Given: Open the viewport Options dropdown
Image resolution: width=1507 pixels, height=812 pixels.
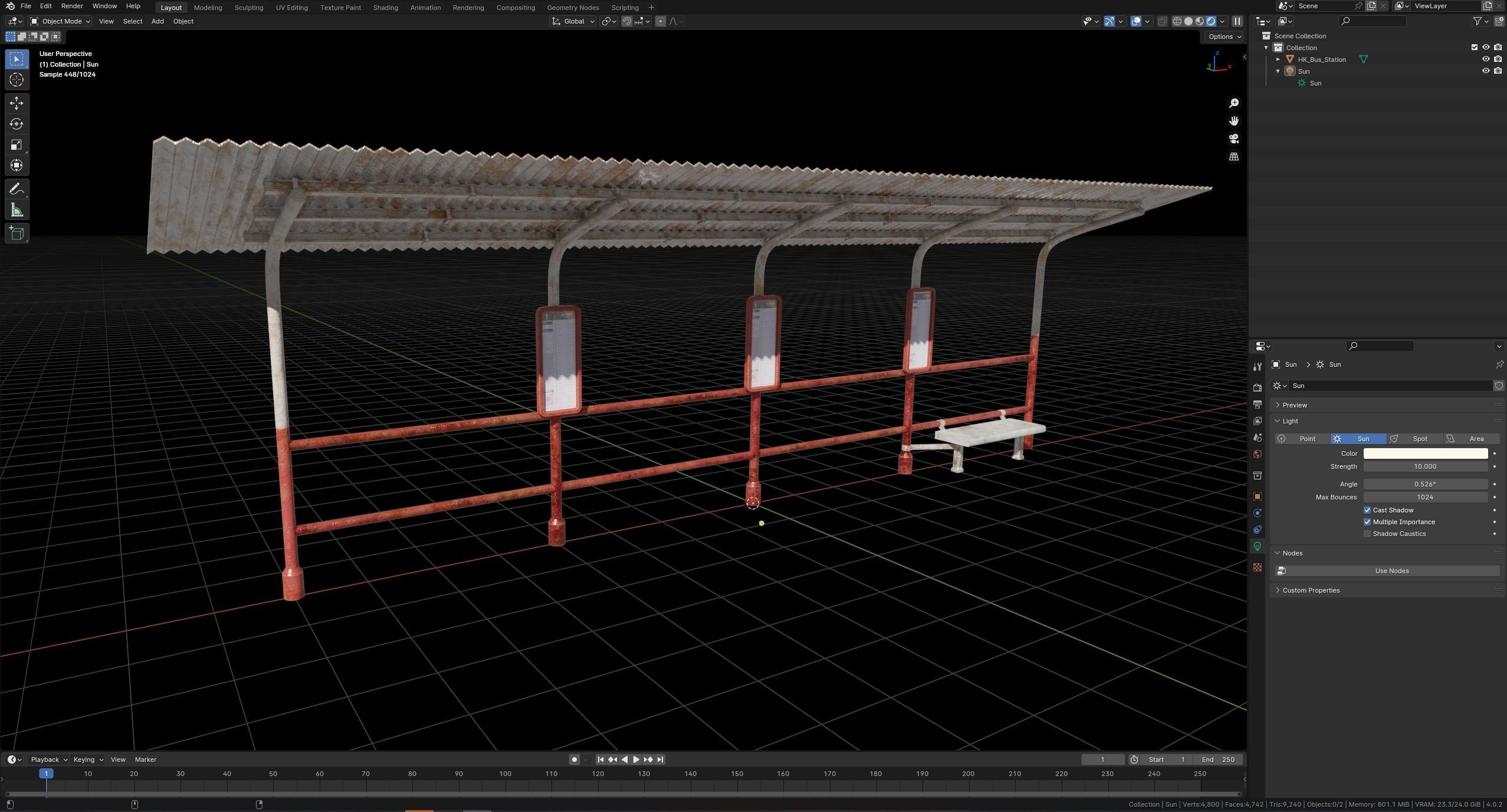Looking at the screenshot, I should (x=1224, y=37).
